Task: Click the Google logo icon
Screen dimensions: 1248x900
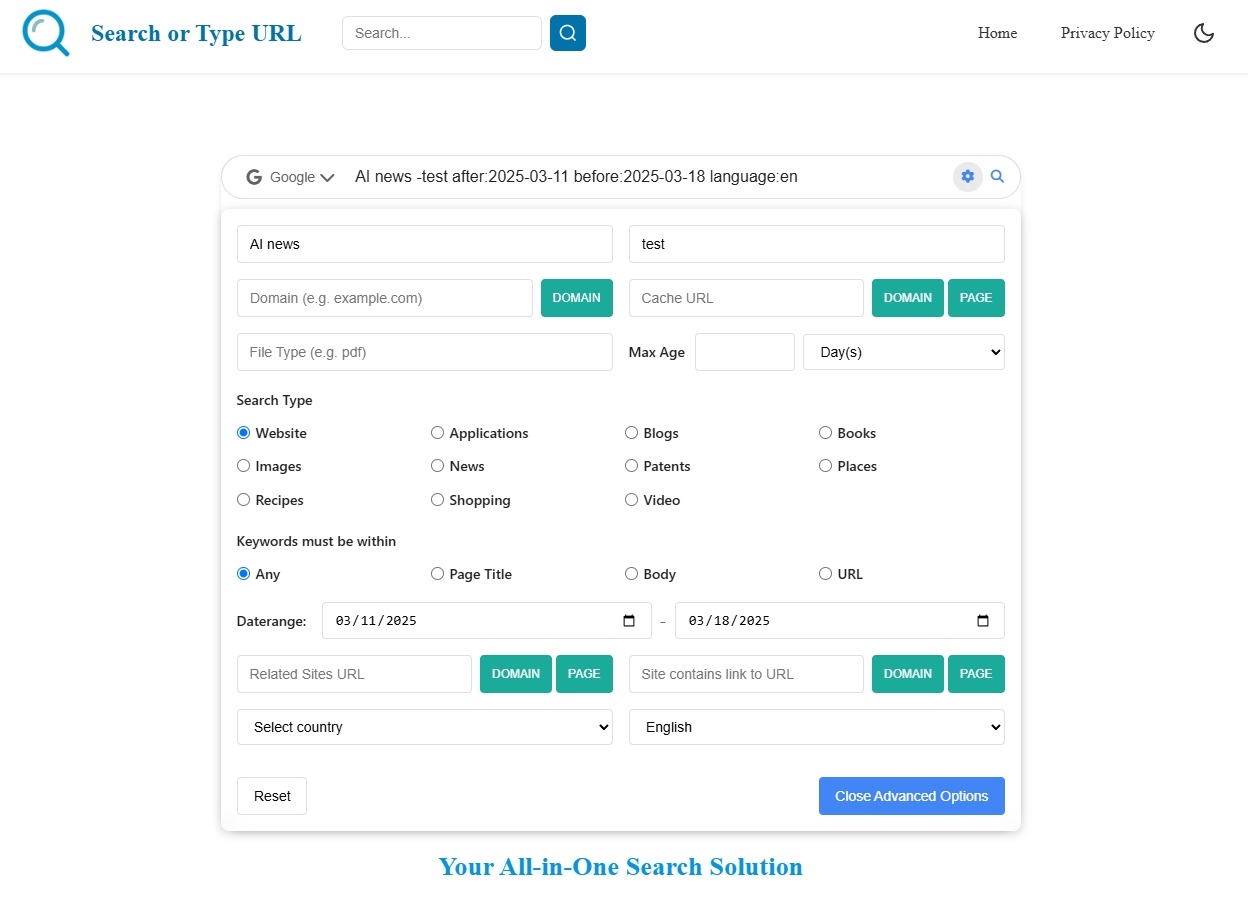Action: tap(254, 177)
